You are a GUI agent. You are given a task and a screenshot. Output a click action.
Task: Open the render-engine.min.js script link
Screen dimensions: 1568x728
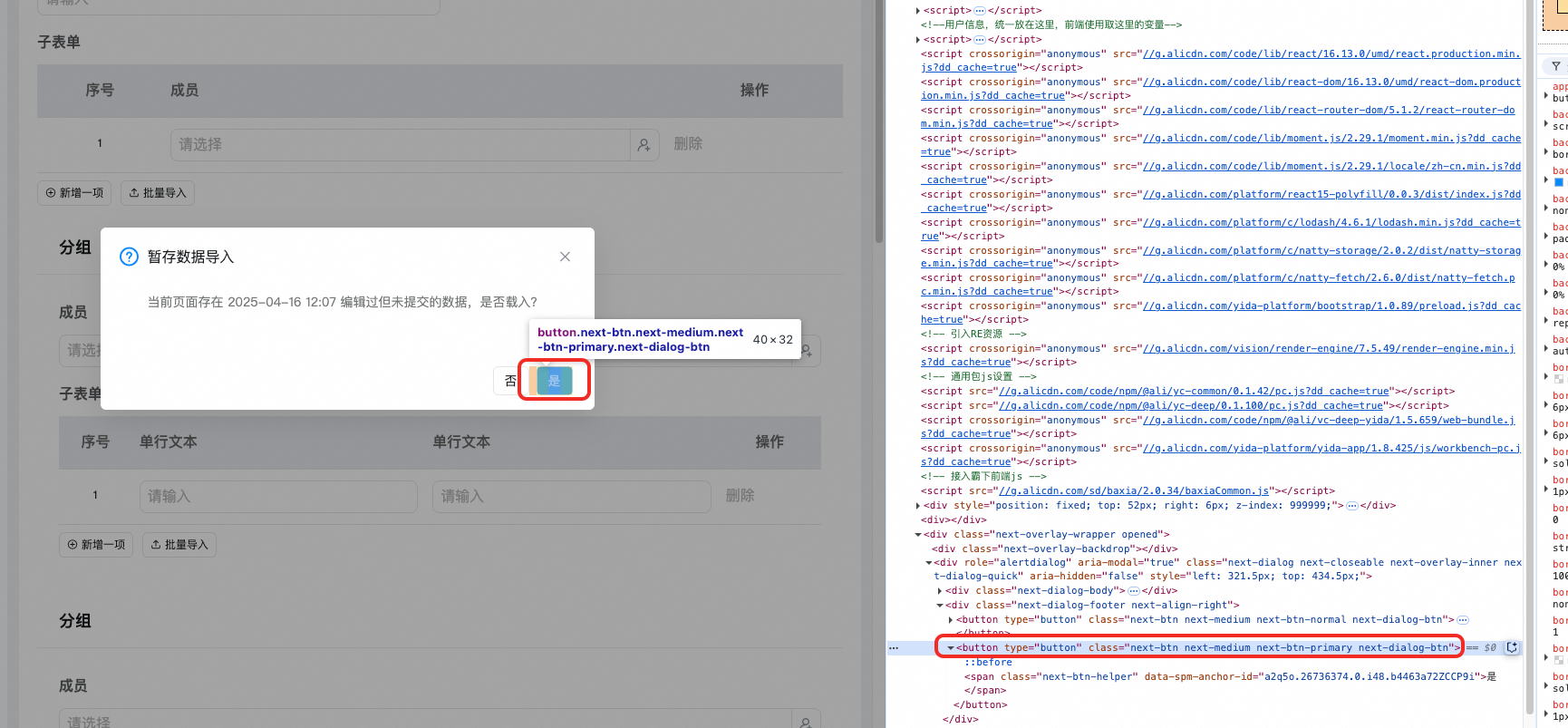point(1218,355)
